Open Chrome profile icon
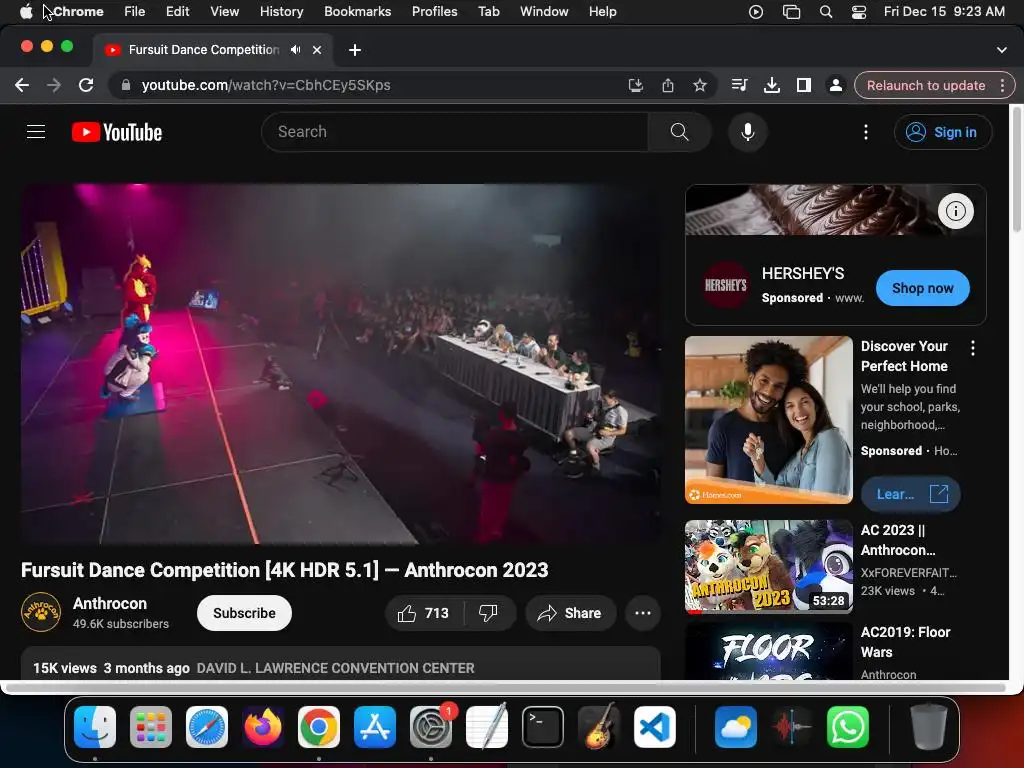This screenshot has height=768, width=1024. (x=835, y=85)
